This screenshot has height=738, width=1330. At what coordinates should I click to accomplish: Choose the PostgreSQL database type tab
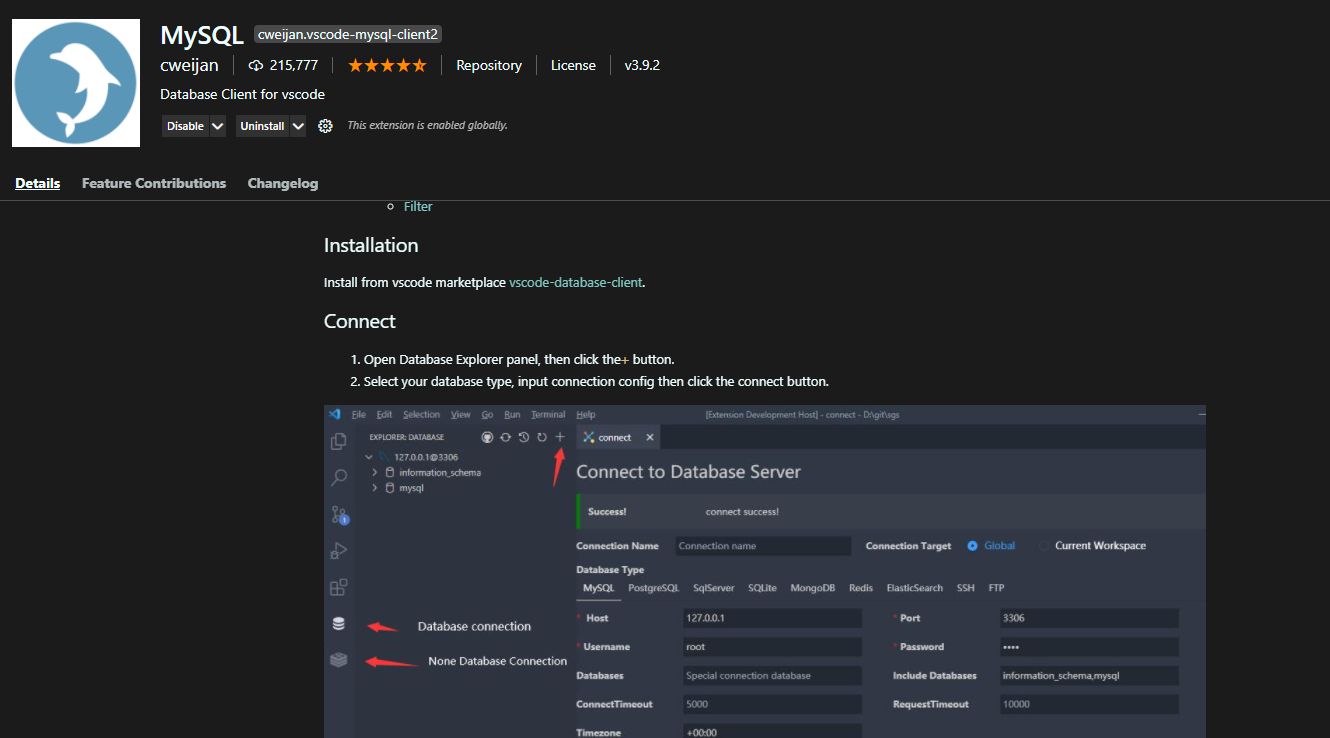pyautogui.click(x=653, y=588)
